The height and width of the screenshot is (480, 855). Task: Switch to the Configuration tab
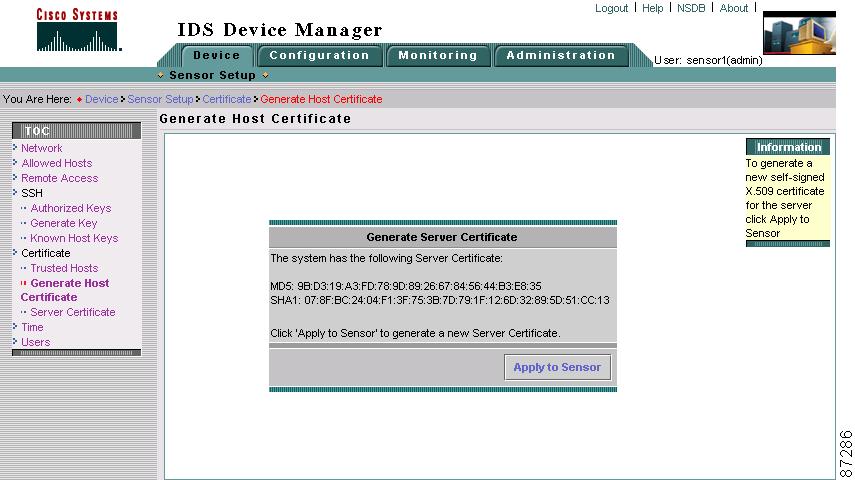point(320,56)
